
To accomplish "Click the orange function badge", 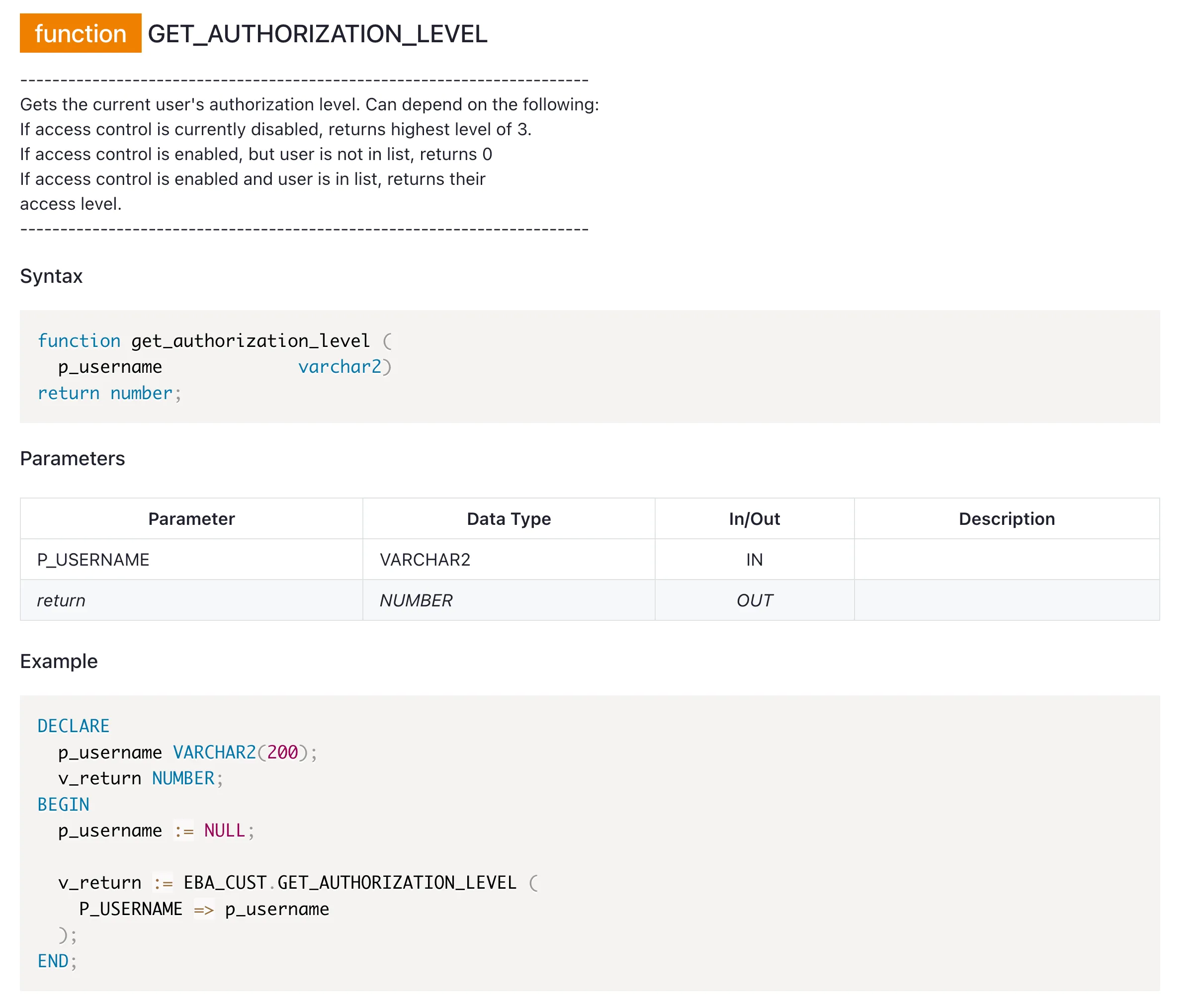I will 80,34.
